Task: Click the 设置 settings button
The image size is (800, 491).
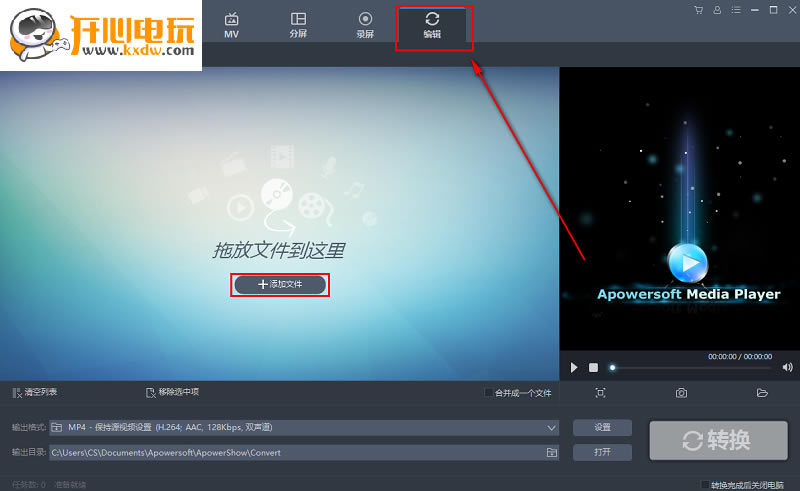Action: (602, 427)
